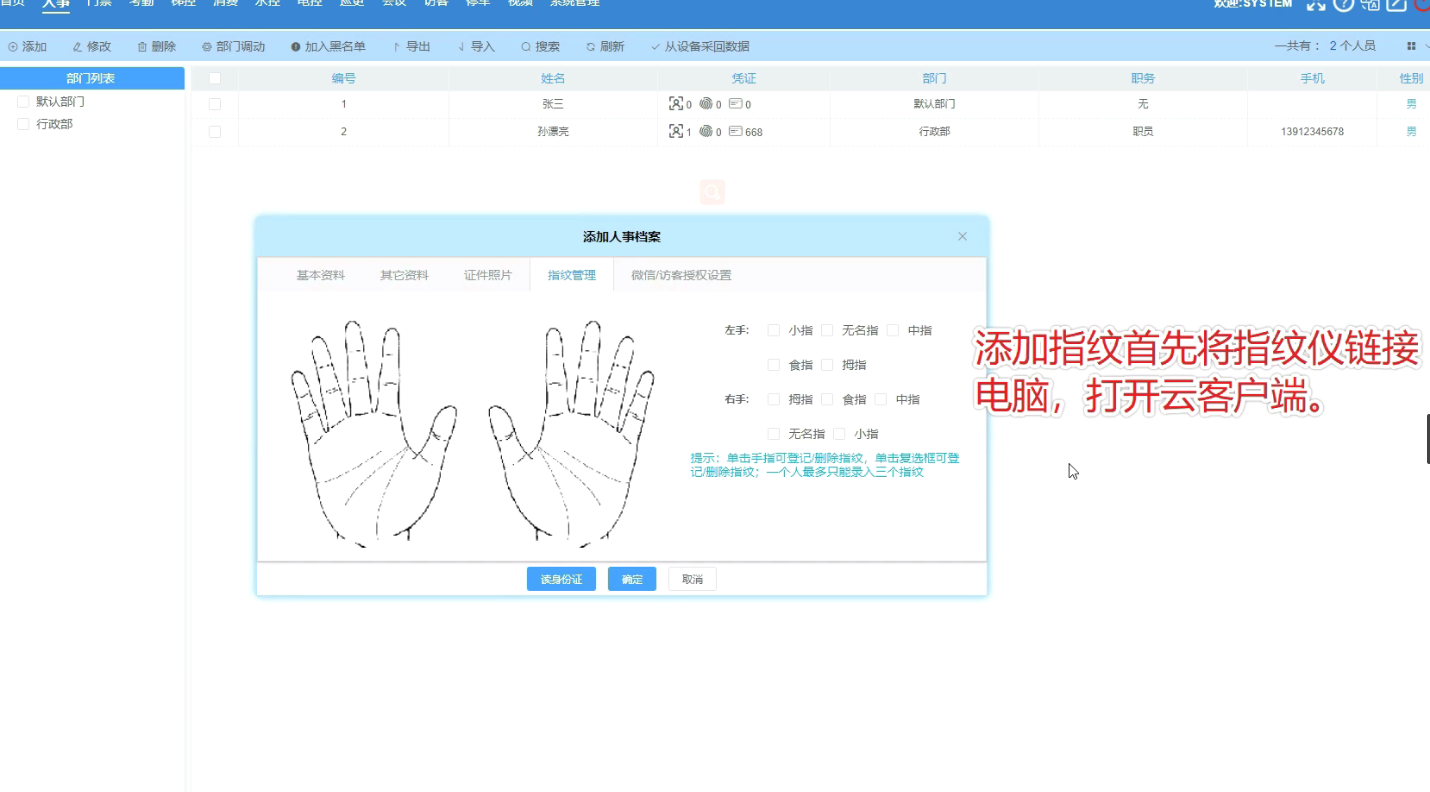Viewport: 1430px width, 792px height.
Task: Select the checkbox for row 孙漂亮
Action: coord(215,131)
